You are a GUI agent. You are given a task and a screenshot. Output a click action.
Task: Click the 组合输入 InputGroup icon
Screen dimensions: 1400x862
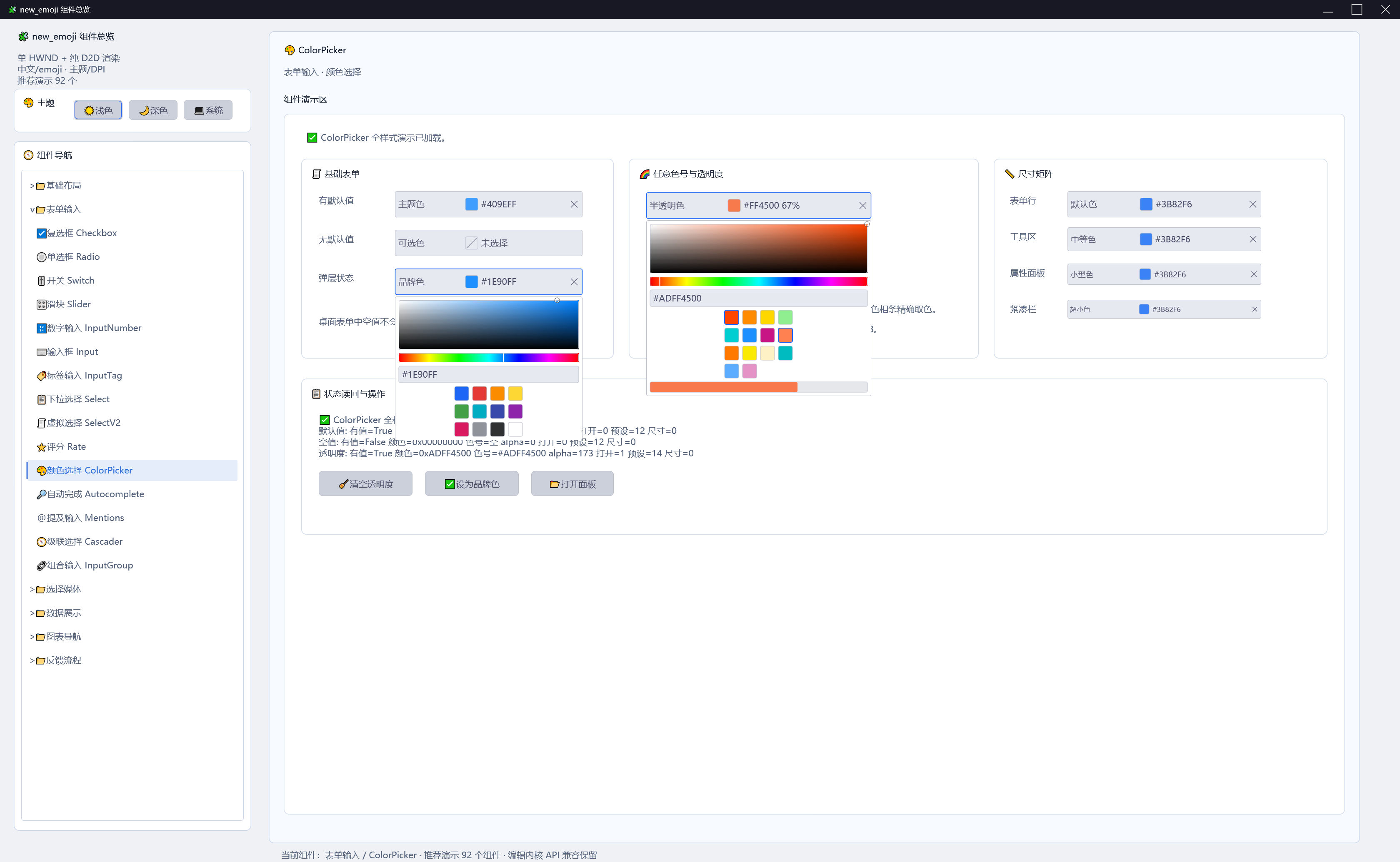coord(42,566)
